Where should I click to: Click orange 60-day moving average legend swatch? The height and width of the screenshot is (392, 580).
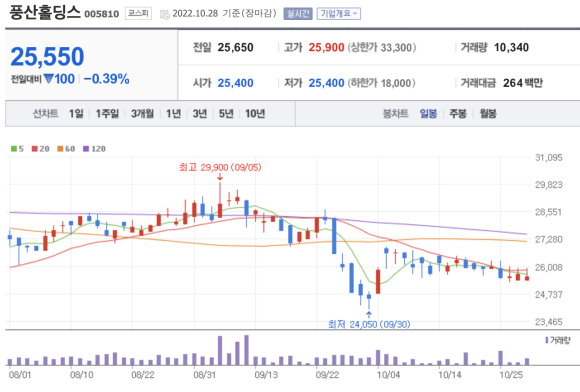point(60,149)
